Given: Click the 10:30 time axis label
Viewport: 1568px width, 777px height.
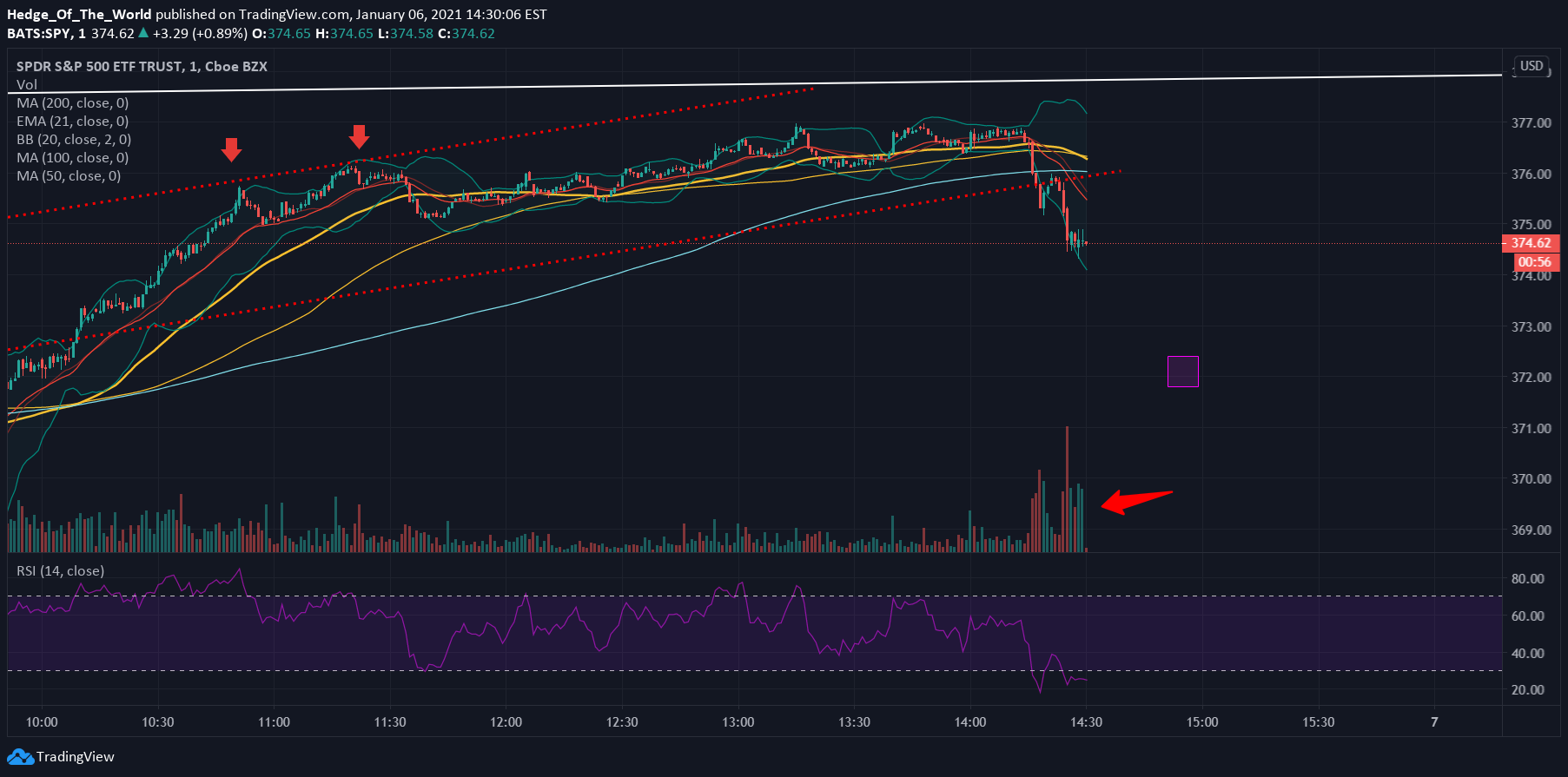Looking at the screenshot, I should click(x=158, y=722).
